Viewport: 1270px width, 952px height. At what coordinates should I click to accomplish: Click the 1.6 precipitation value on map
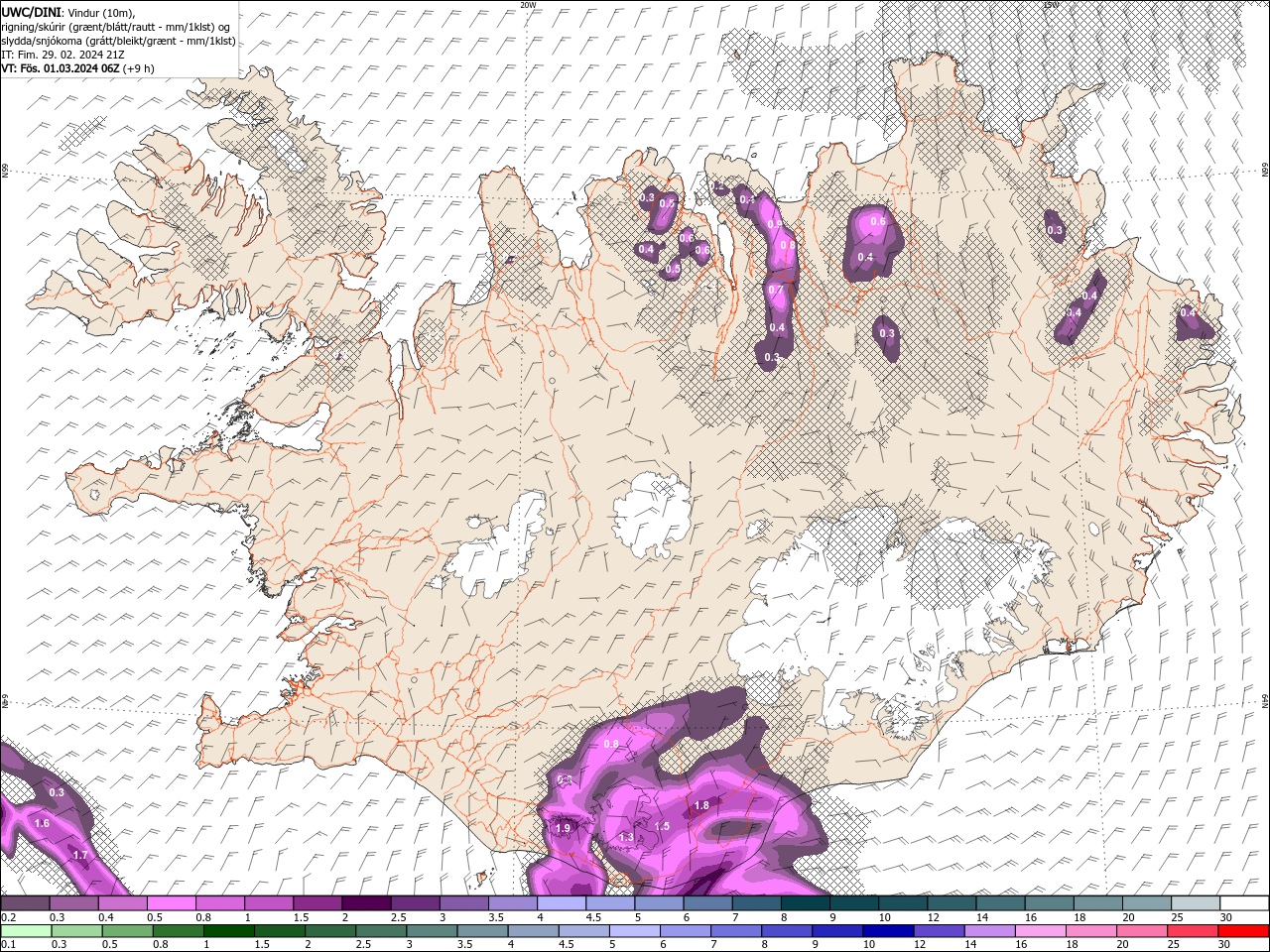tap(42, 823)
